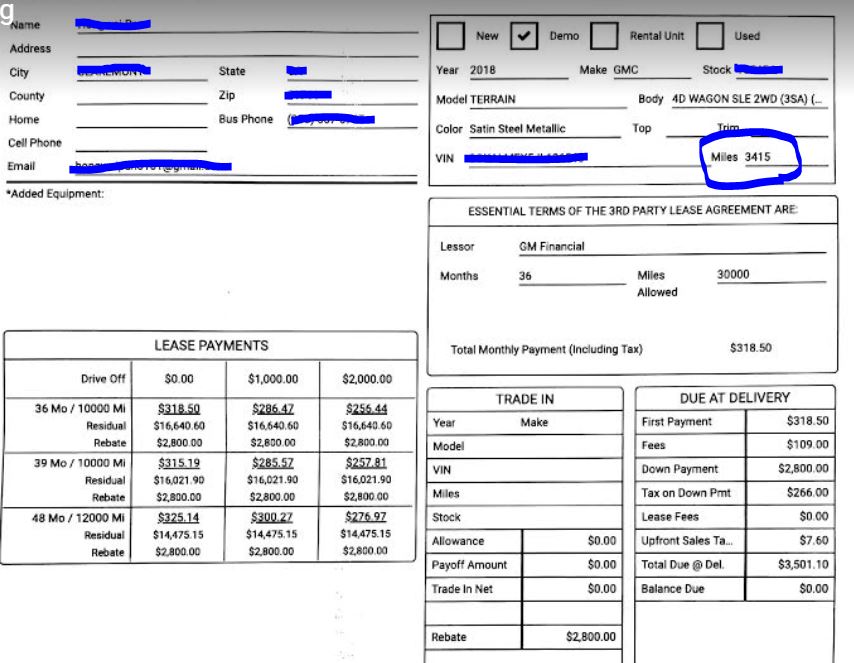
Task: Click the Cell Phone field line
Action: (142, 143)
